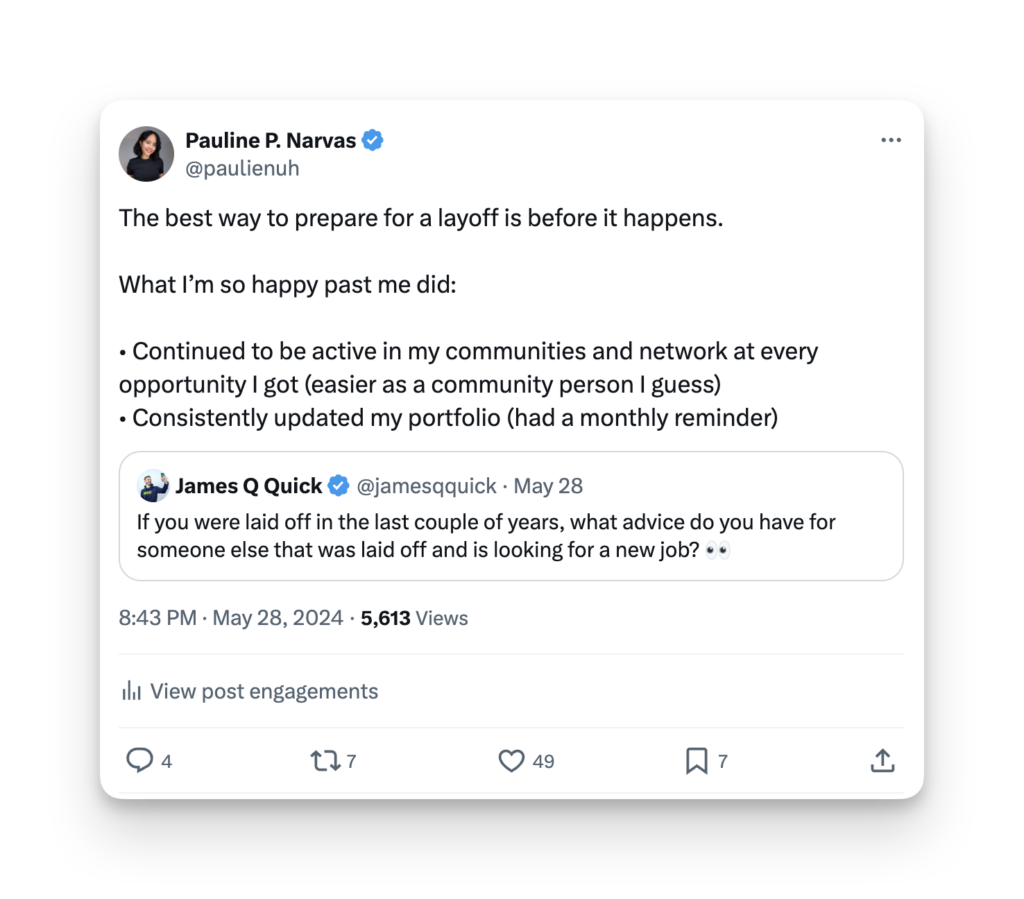The height and width of the screenshot is (899, 1024).
Task: Click View post engagements
Action: pyautogui.click(x=264, y=691)
